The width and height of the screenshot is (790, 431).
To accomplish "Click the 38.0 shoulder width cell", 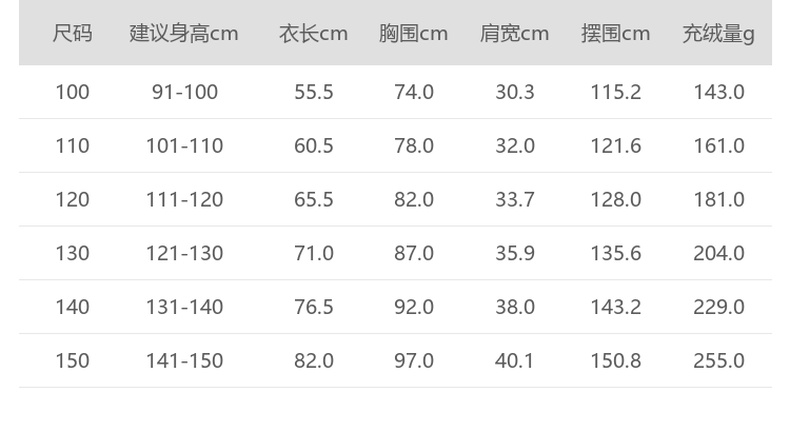I will [x=514, y=307].
